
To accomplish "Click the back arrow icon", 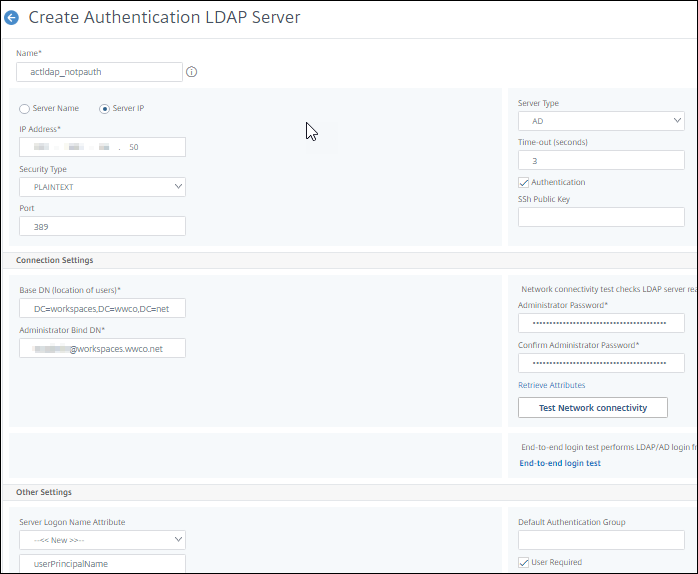I will click(12, 18).
